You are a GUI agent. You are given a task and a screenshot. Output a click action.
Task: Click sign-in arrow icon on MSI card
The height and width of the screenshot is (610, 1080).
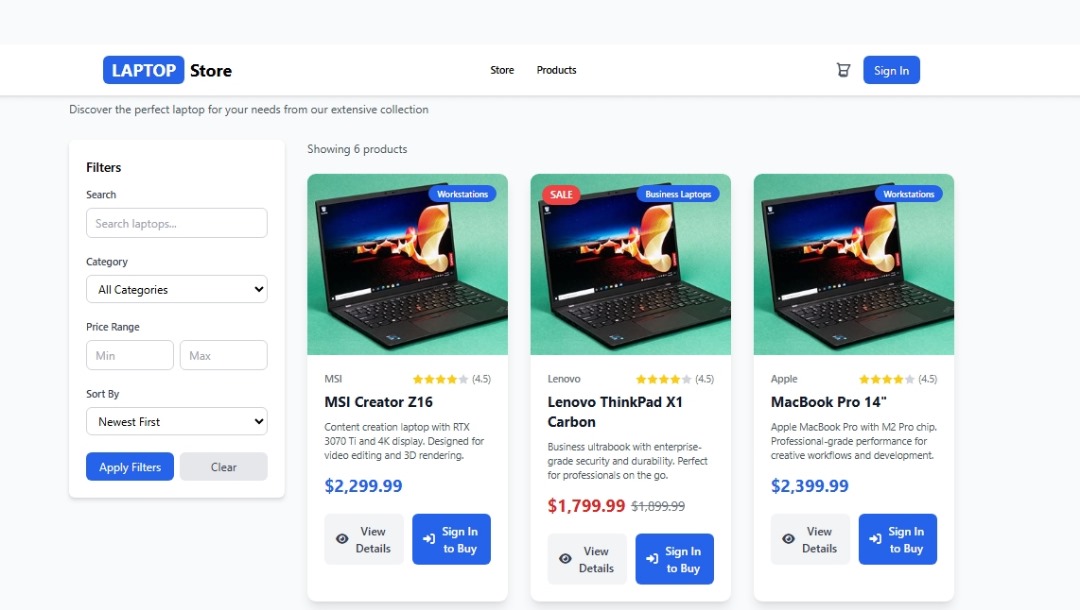(x=429, y=539)
